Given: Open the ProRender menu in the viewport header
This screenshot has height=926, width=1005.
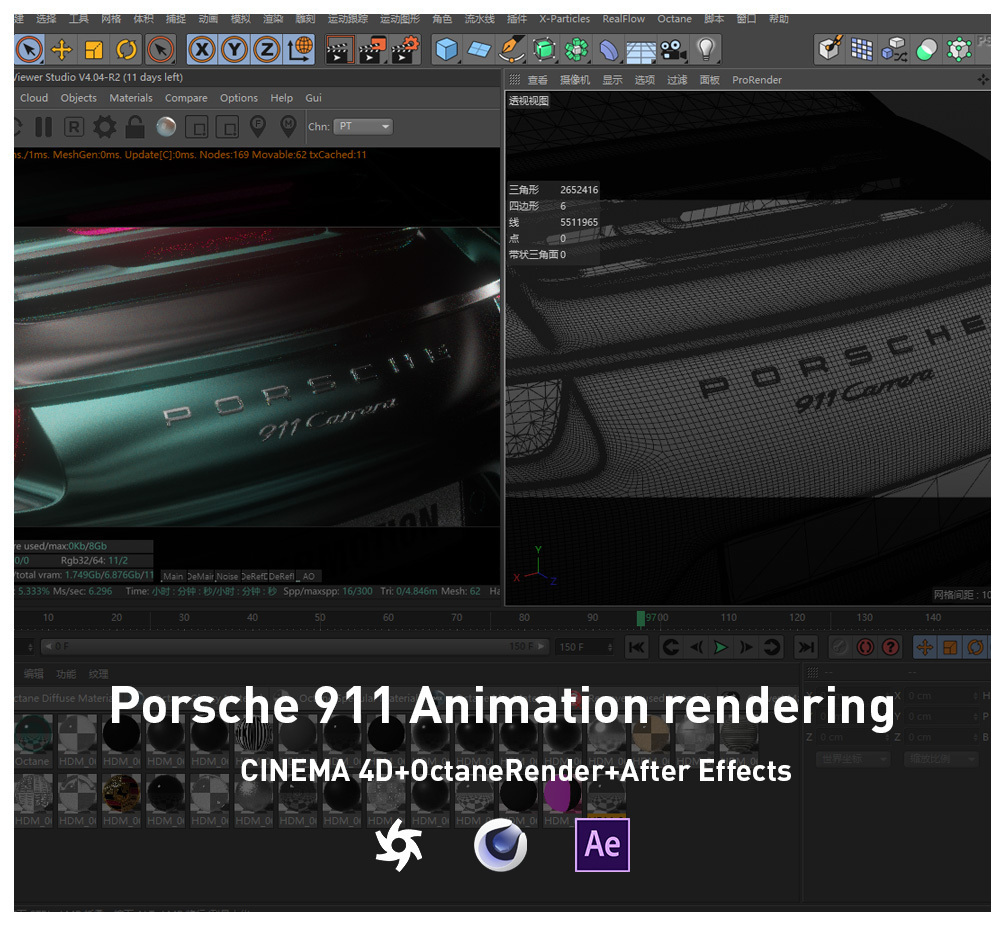Looking at the screenshot, I should [x=757, y=80].
